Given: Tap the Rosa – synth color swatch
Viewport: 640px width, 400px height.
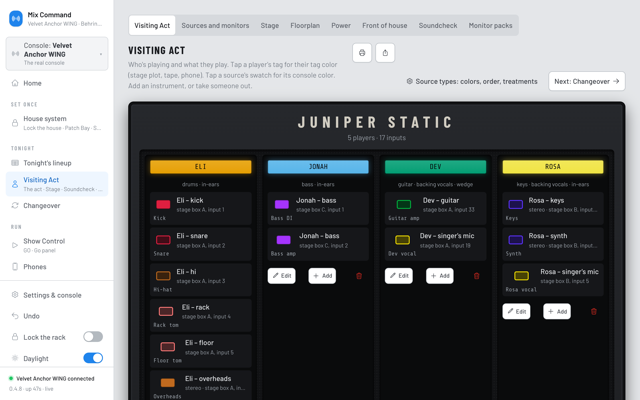Looking at the screenshot, I should 516,240.
